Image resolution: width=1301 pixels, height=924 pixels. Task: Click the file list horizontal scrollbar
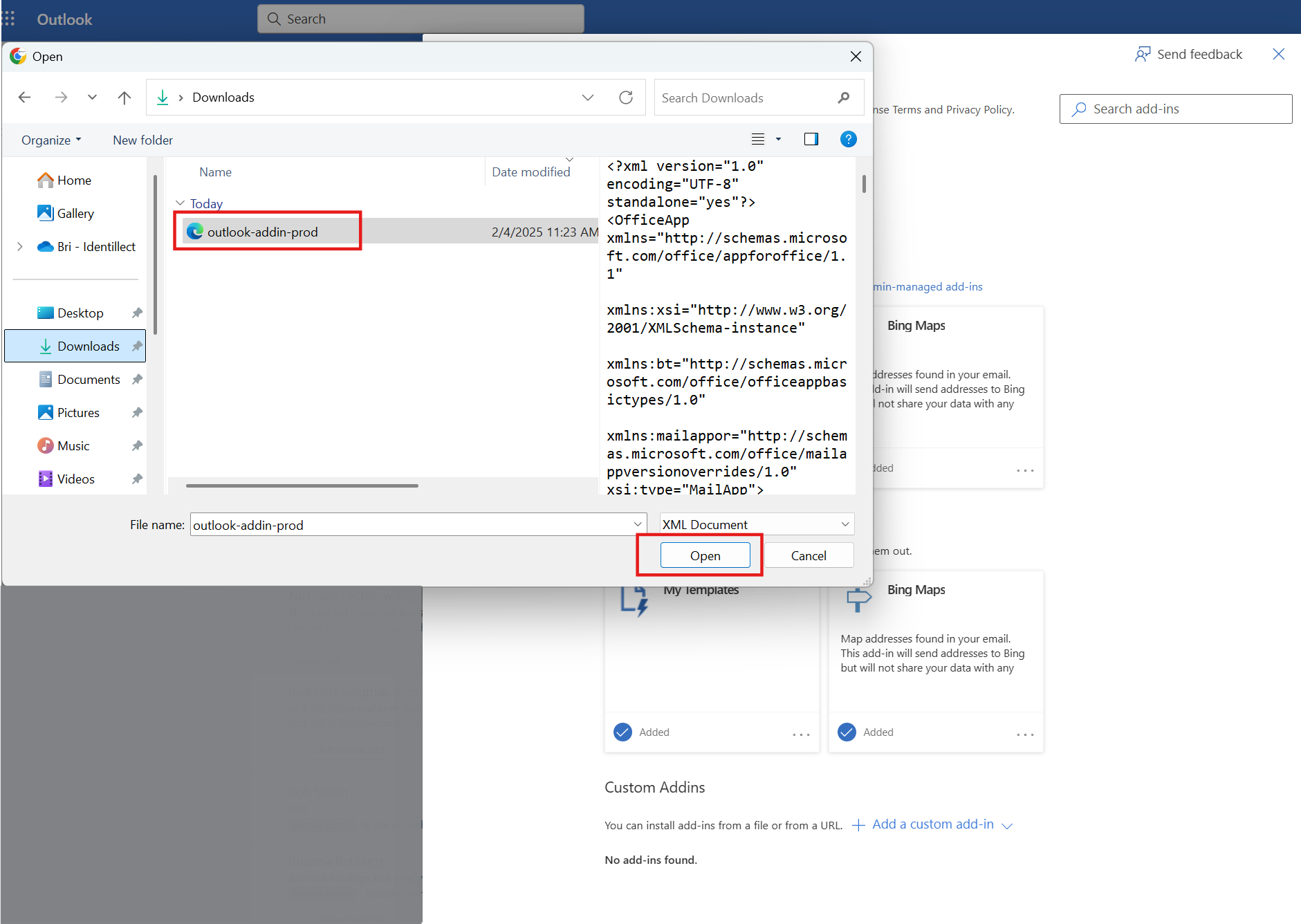click(302, 486)
